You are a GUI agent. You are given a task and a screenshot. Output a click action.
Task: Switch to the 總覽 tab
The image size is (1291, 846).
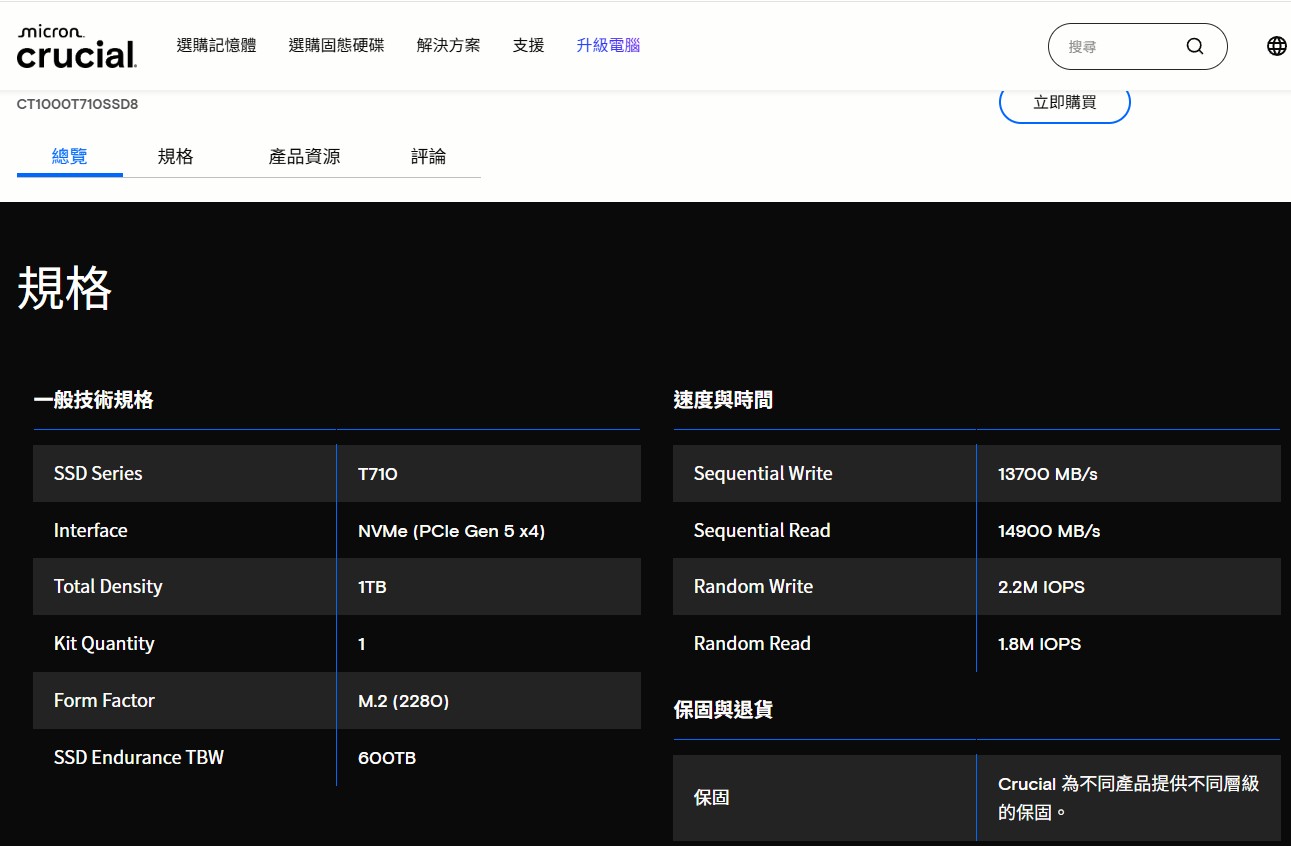(x=69, y=156)
